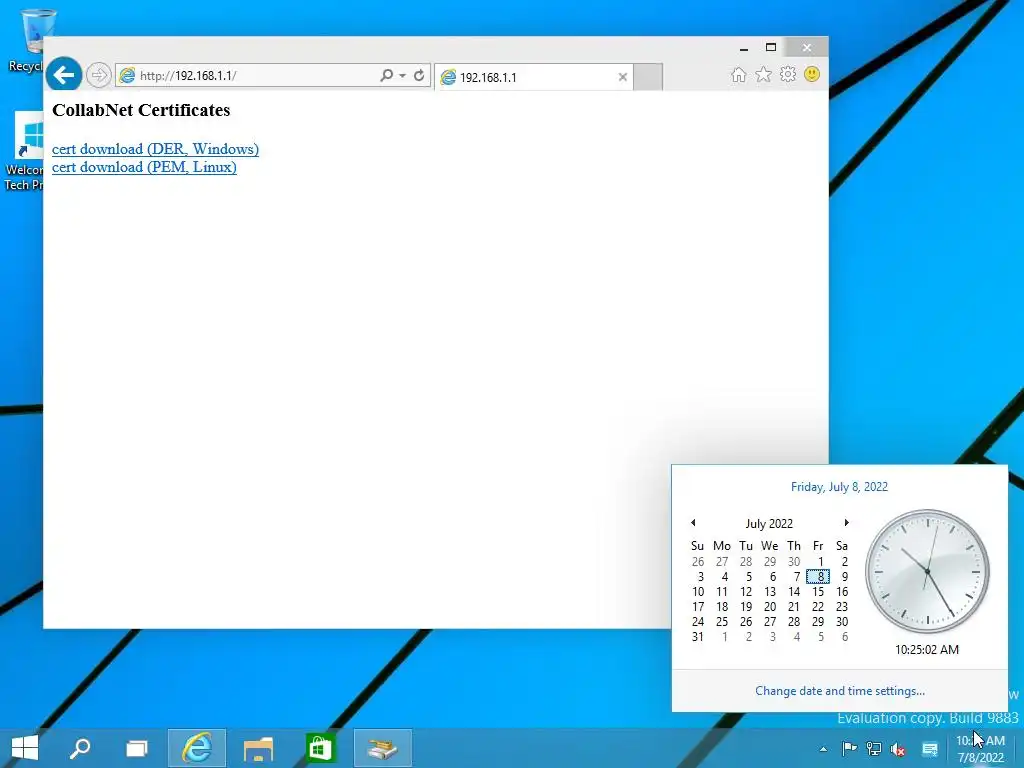
Task: Go to the Home page icon
Action: 739,74
